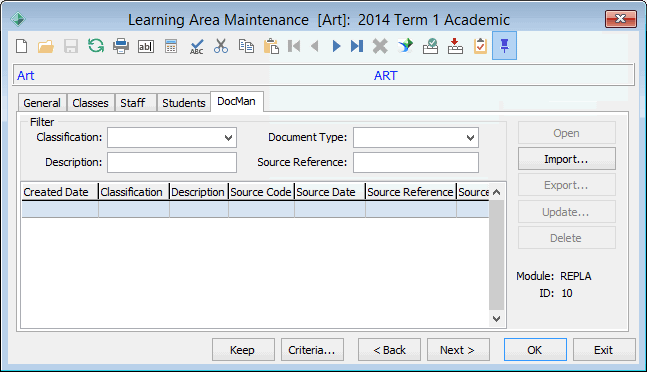This screenshot has width=647, height=372.
Task: Click the Import... button
Action: [x=567, y=159]
